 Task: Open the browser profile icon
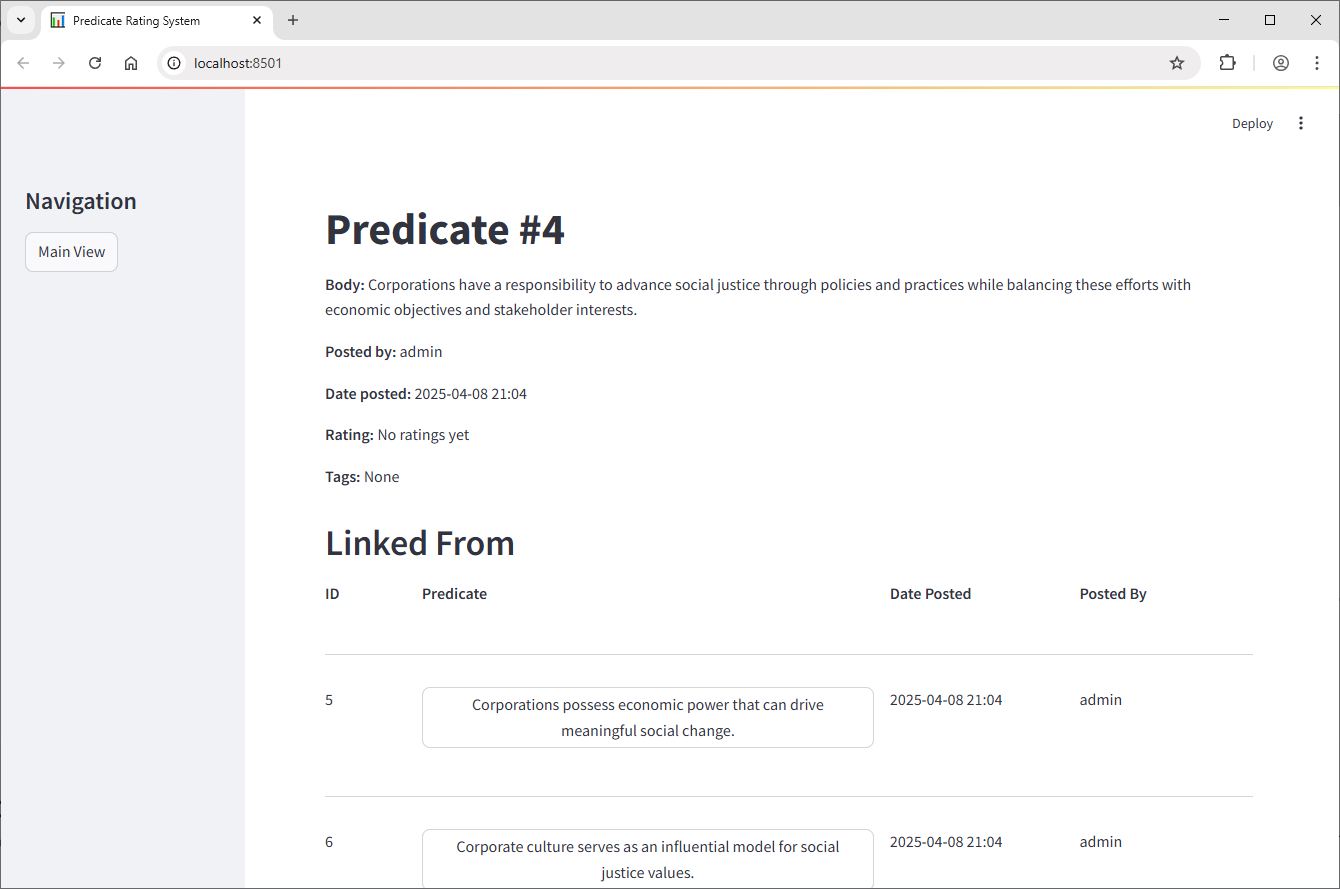1281,63
